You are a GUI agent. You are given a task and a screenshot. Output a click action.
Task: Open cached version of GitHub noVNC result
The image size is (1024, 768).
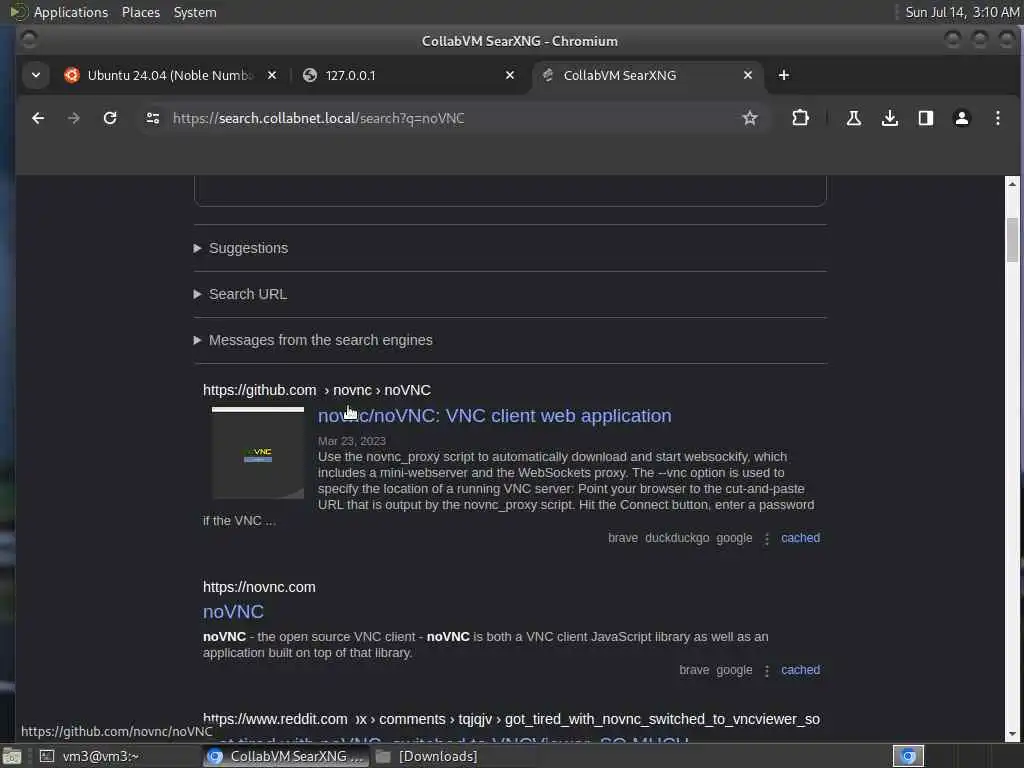[x=800, y=538]
